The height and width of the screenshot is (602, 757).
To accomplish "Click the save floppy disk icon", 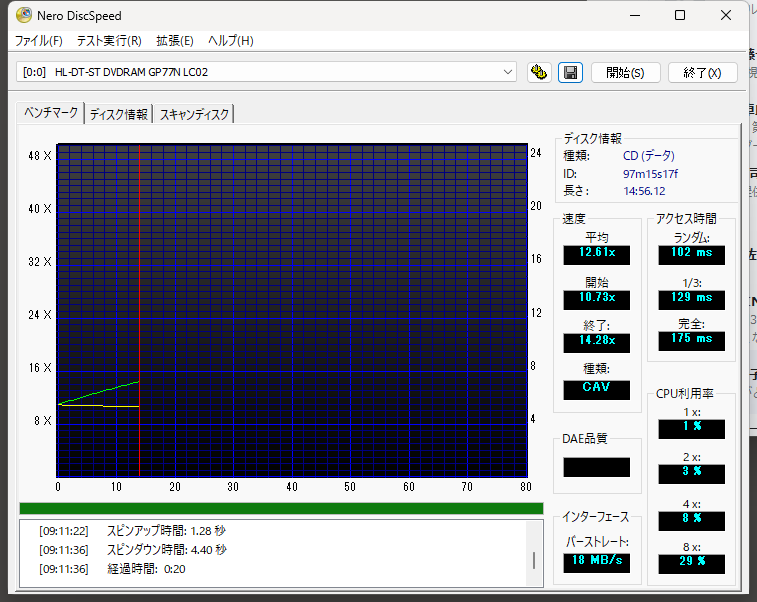I will (x=570, y=72).
